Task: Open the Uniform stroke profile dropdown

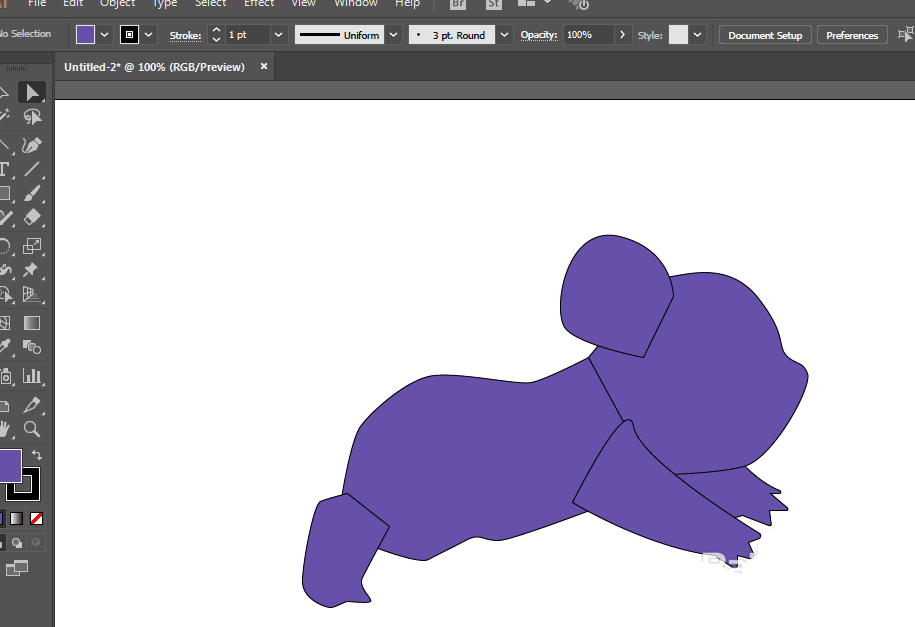Action: 393,35
